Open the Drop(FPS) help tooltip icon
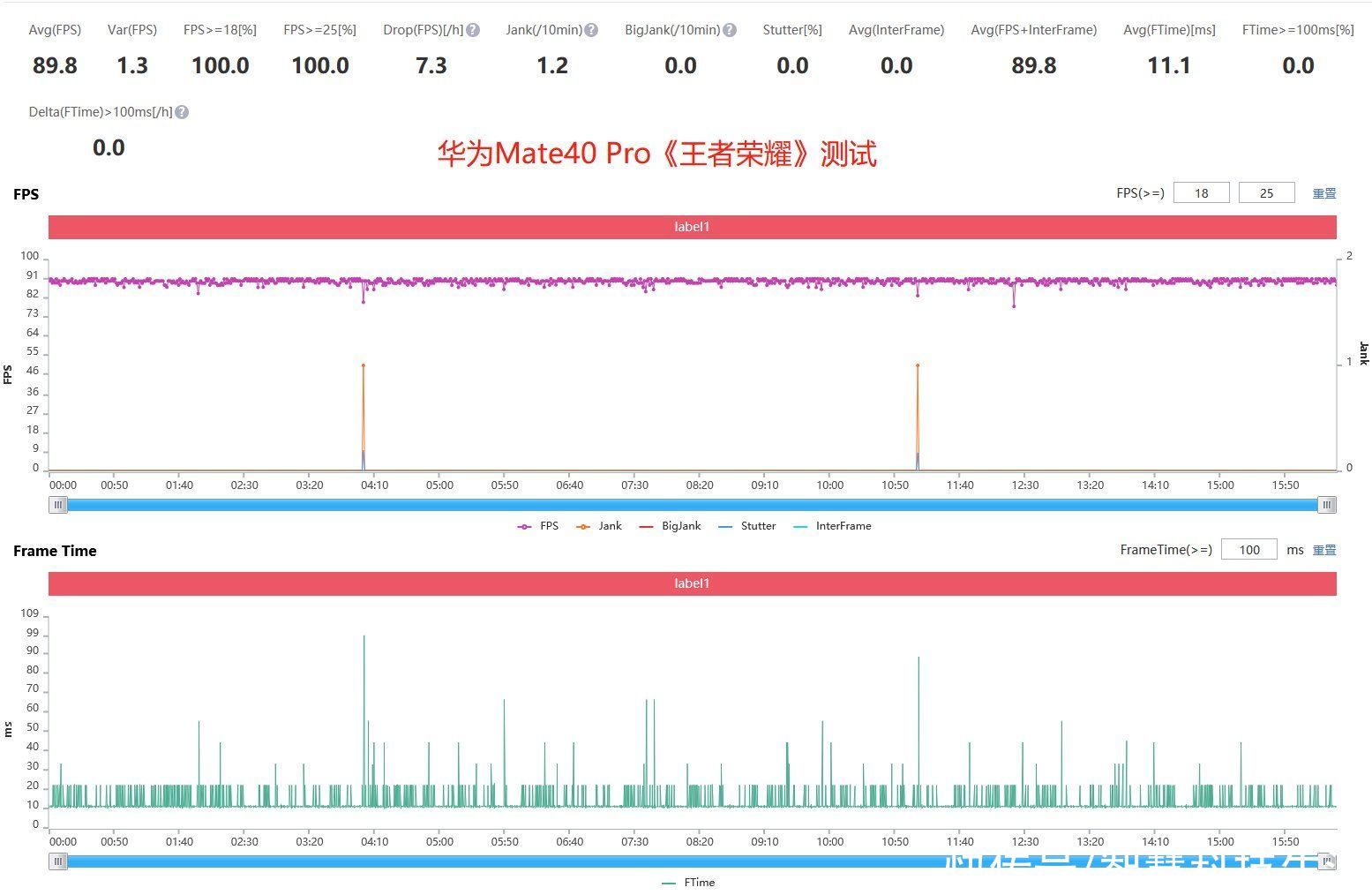The height and width of the screenshot is (895, 1372). (473, 30)
